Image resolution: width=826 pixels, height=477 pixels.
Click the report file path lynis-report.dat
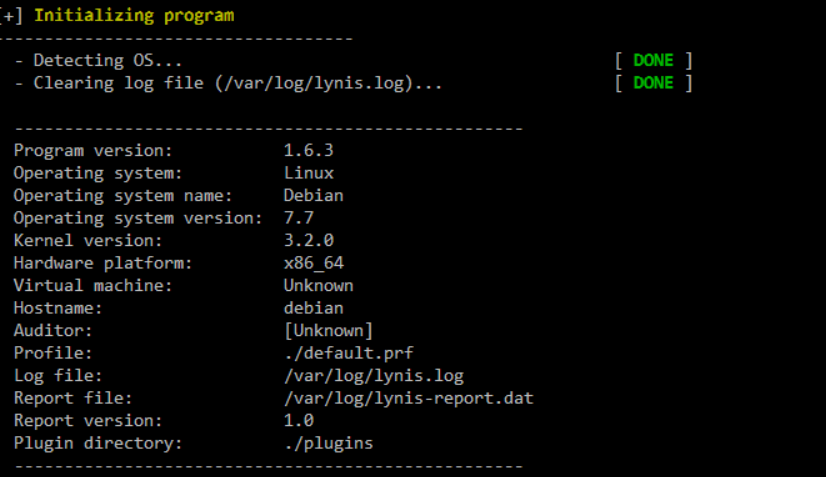tap(408, 398)
